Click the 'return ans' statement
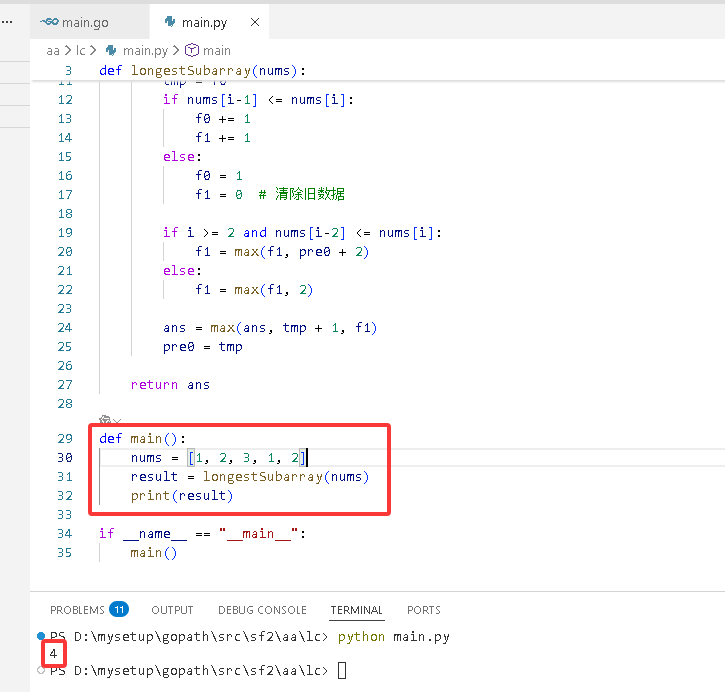 coord(170,385)
